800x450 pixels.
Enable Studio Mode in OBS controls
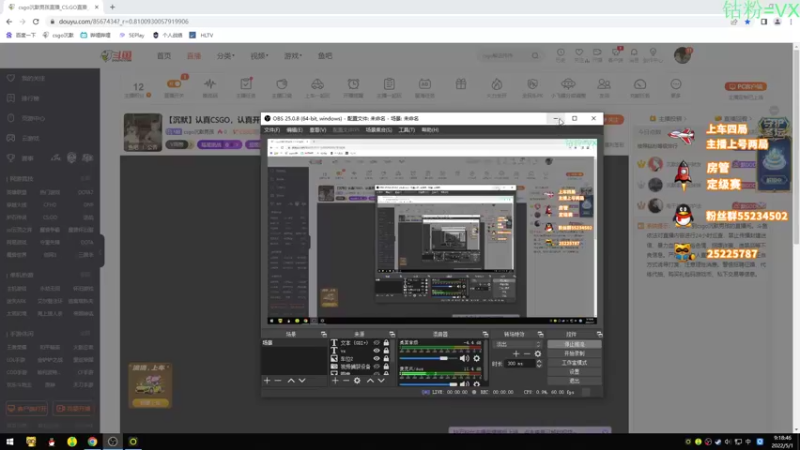coord(574,363)
